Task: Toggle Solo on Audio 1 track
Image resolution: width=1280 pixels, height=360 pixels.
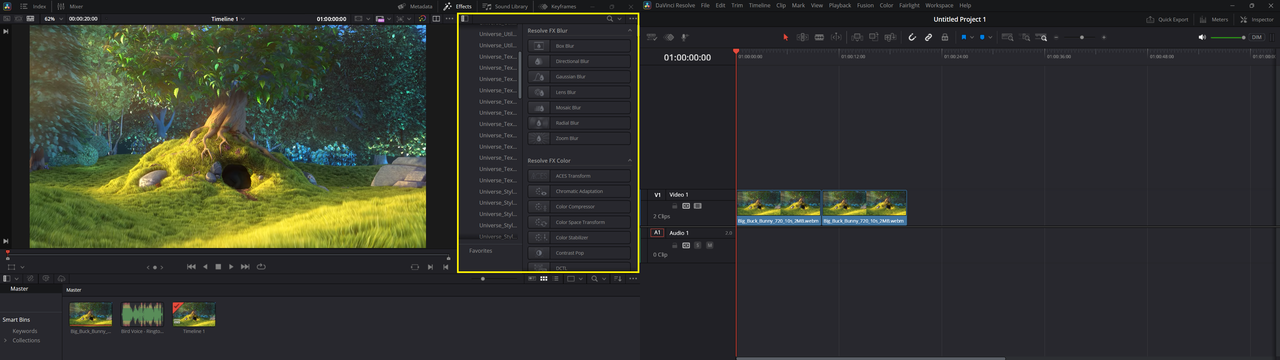Action: [x=698, y=244]
